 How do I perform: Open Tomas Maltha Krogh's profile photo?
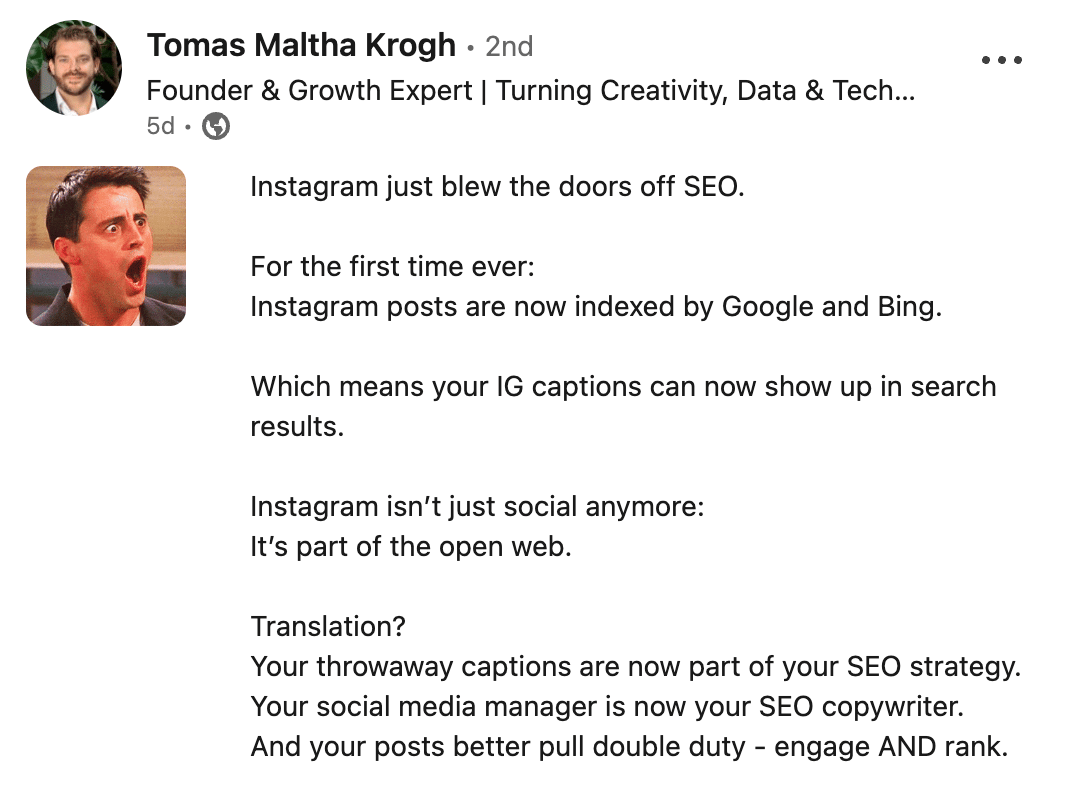(74, 68)
